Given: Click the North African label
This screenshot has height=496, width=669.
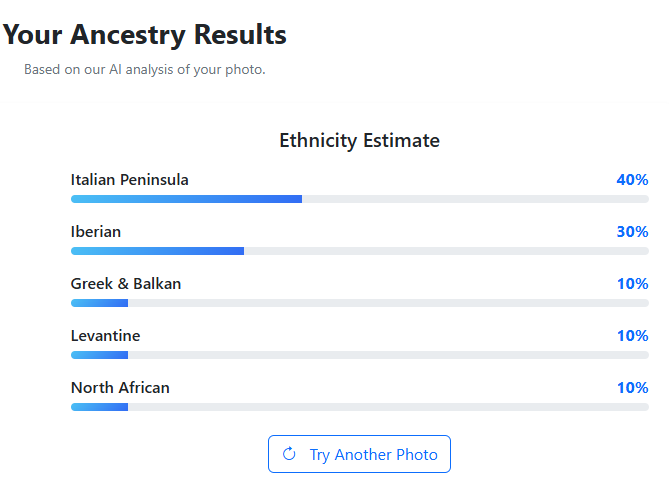Looking at the screenshot, I should [x=120, y=388].
